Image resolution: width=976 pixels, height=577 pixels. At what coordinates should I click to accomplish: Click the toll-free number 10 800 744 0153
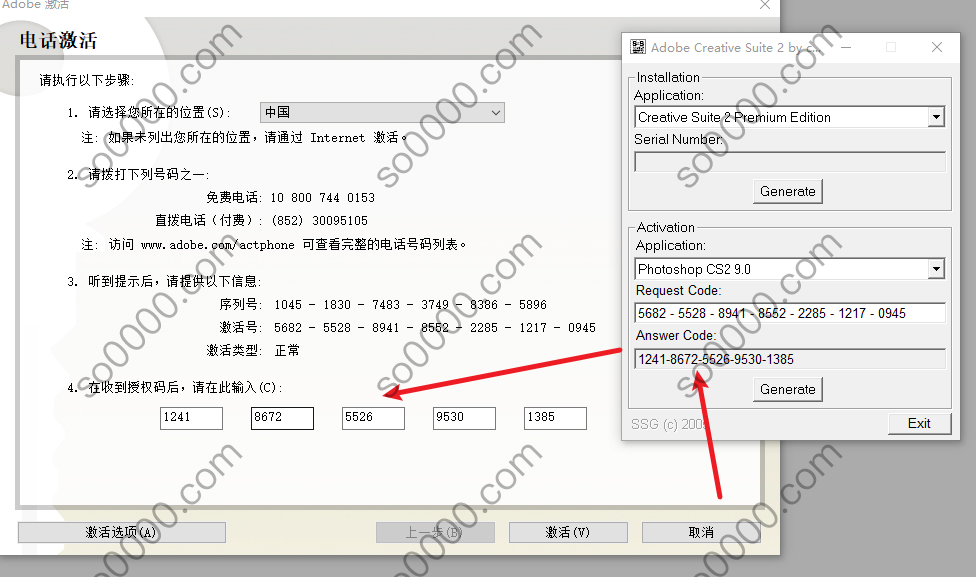tap(322, 198)
